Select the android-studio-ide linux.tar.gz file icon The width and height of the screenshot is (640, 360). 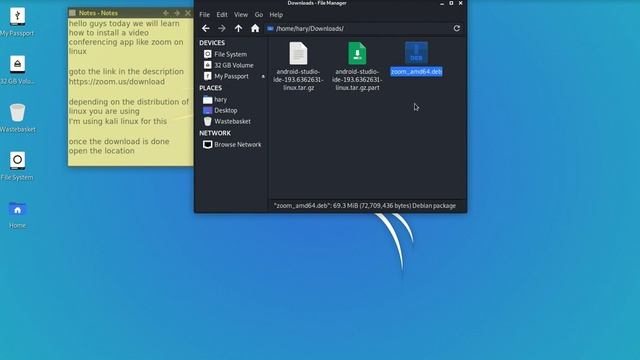coord(298,53)
